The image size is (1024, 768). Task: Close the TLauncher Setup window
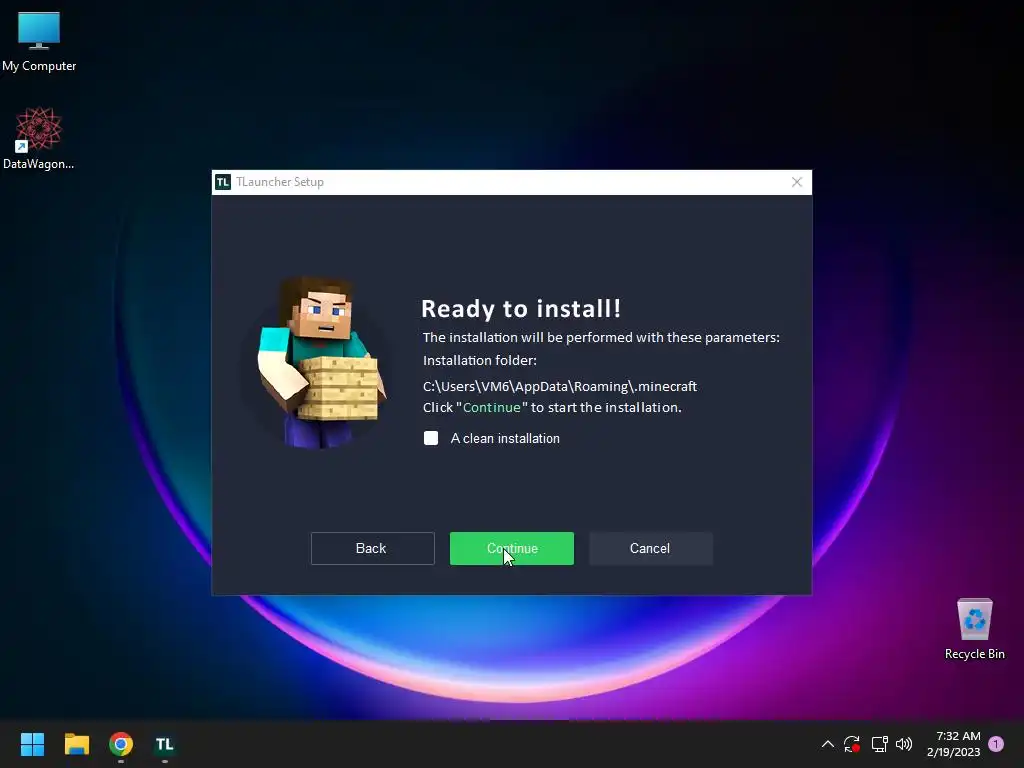coord(797,182)
